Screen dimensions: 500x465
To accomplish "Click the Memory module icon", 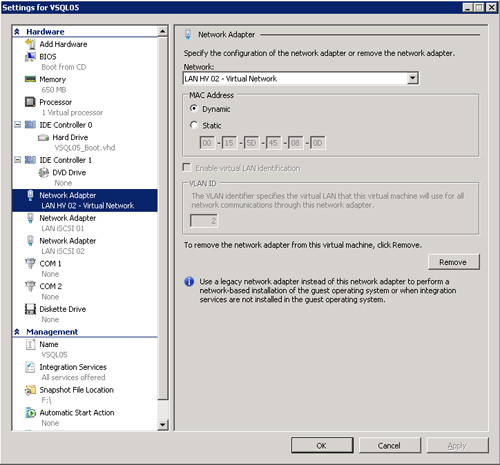I will click(30, 79).
